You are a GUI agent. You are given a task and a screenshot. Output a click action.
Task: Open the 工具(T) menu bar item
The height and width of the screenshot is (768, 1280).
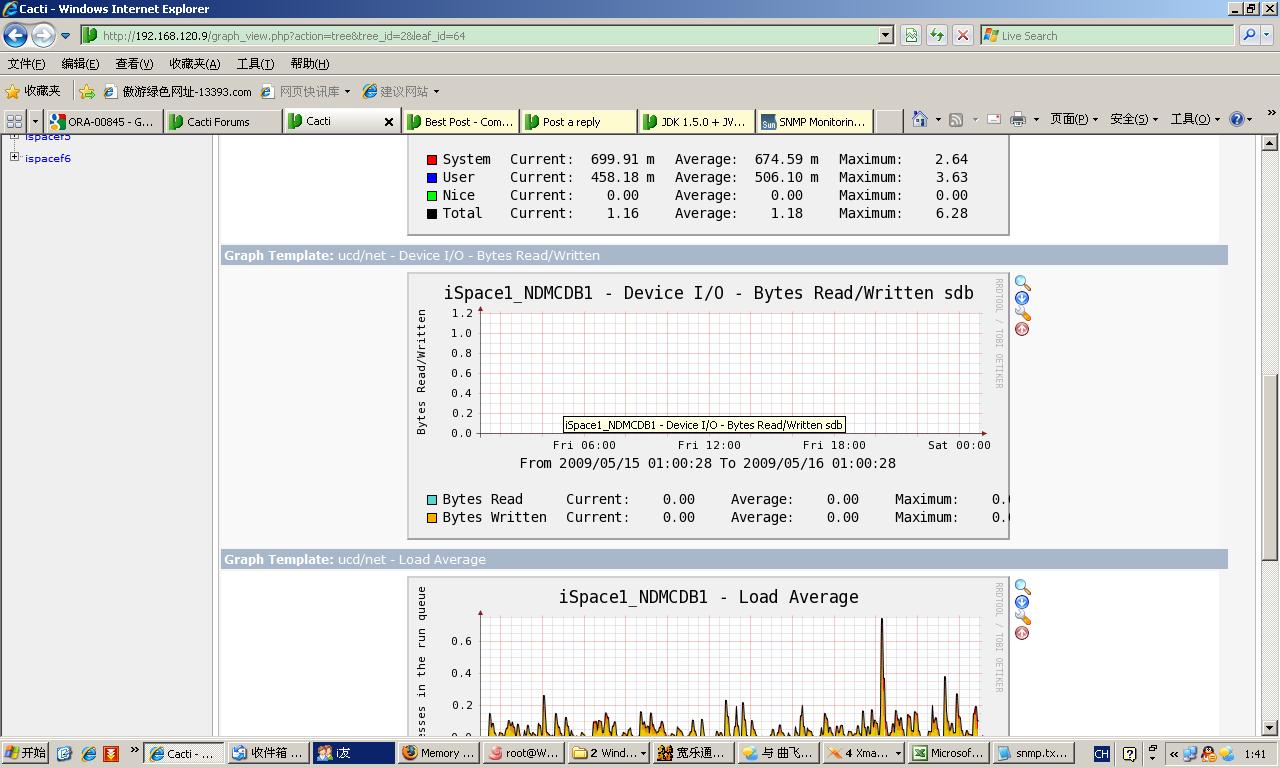[x=255, y=63]
